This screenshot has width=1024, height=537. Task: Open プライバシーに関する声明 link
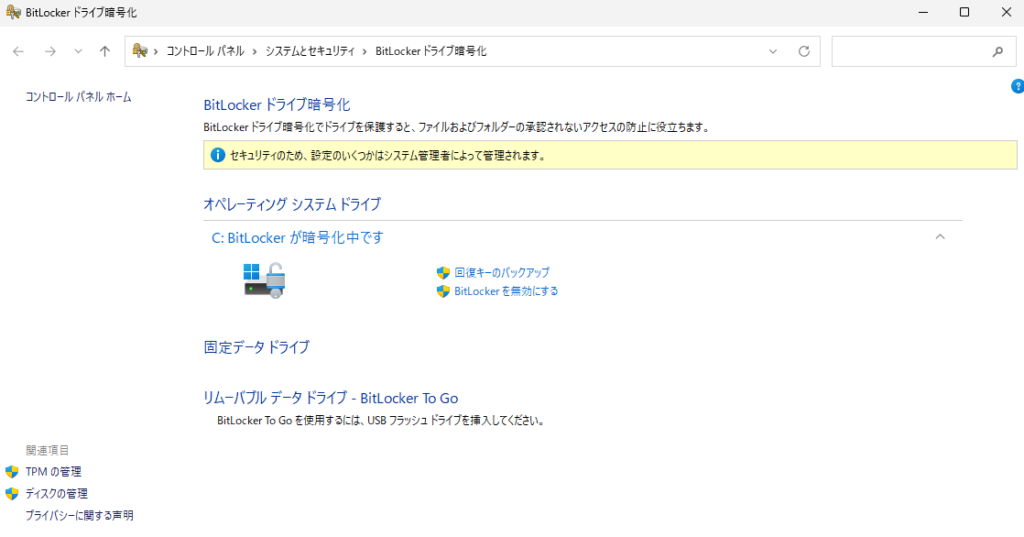(x=79, y=515)
